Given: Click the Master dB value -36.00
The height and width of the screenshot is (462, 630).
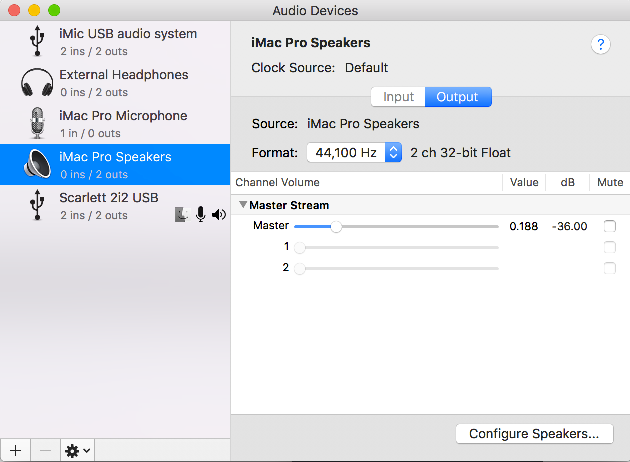Looking at the screenshot, I should coord(569,226).
